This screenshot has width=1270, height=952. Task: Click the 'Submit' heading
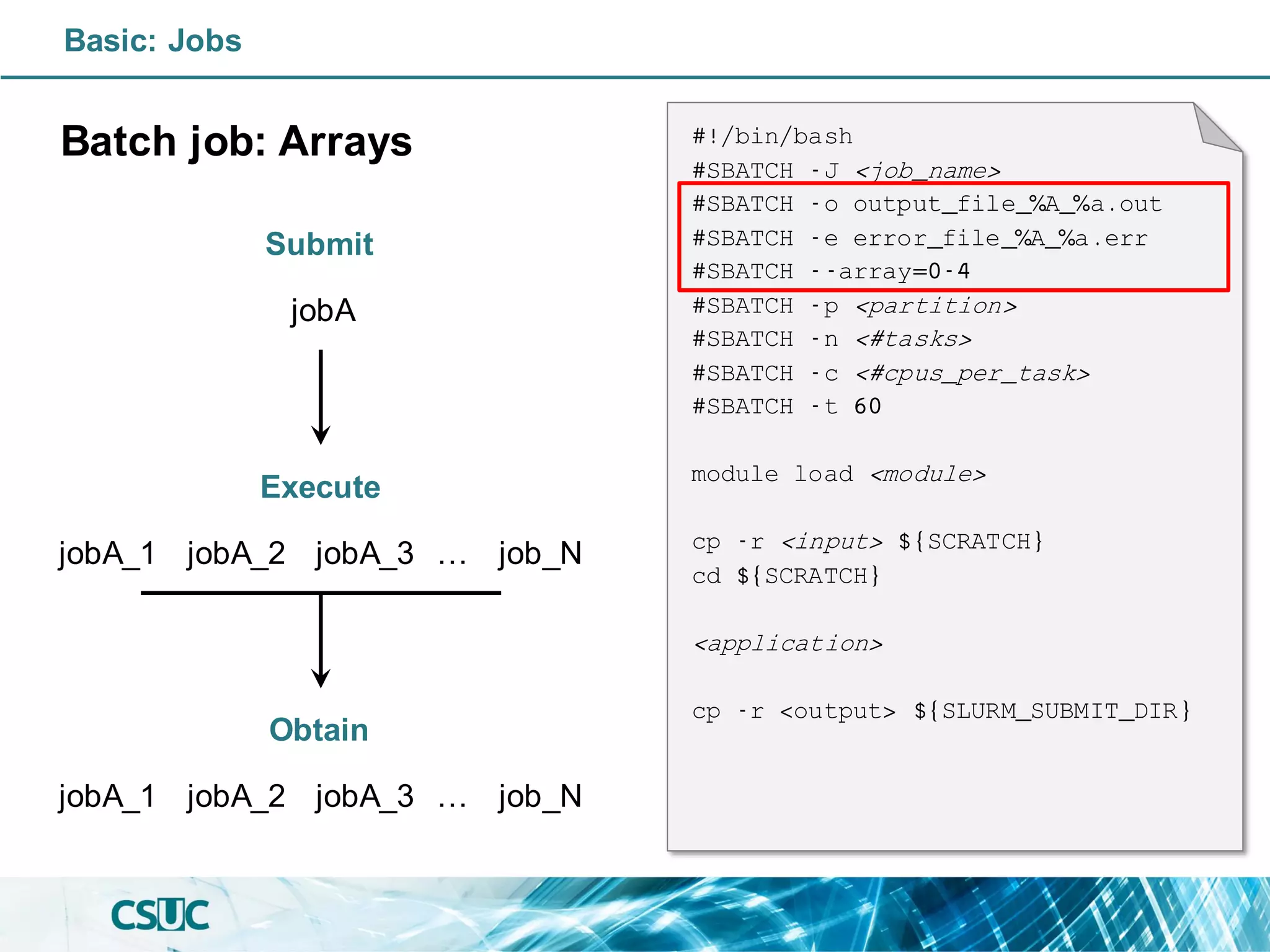coord(319,244)
